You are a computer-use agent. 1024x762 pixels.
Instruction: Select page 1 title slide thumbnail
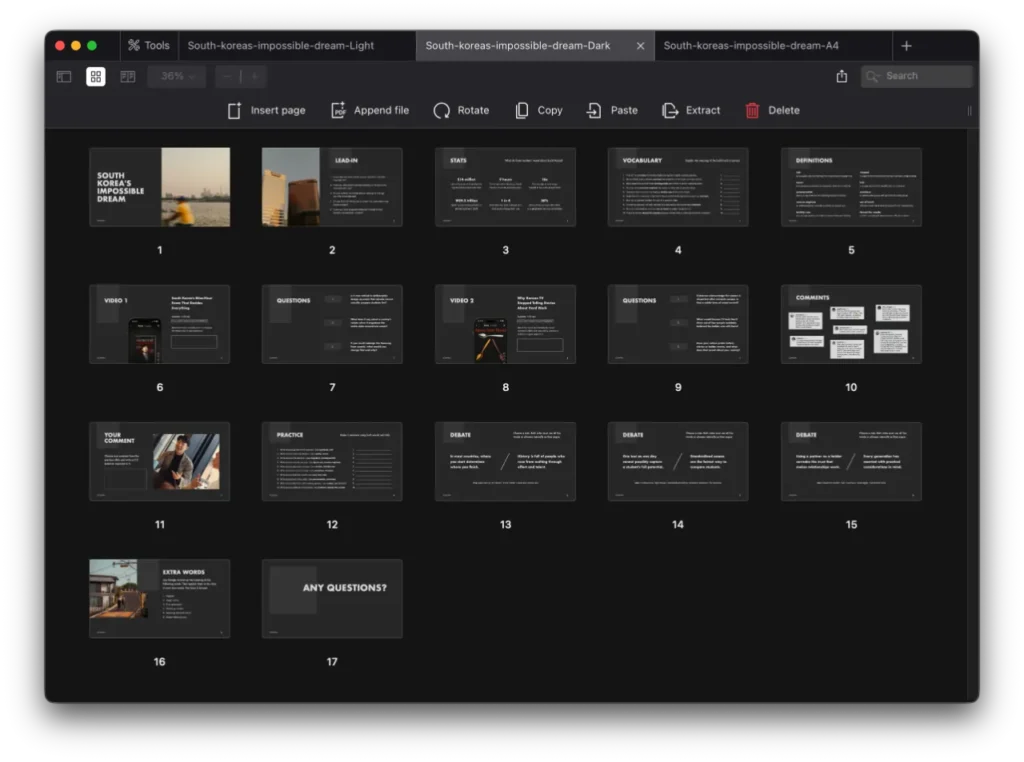click(159, 187)
